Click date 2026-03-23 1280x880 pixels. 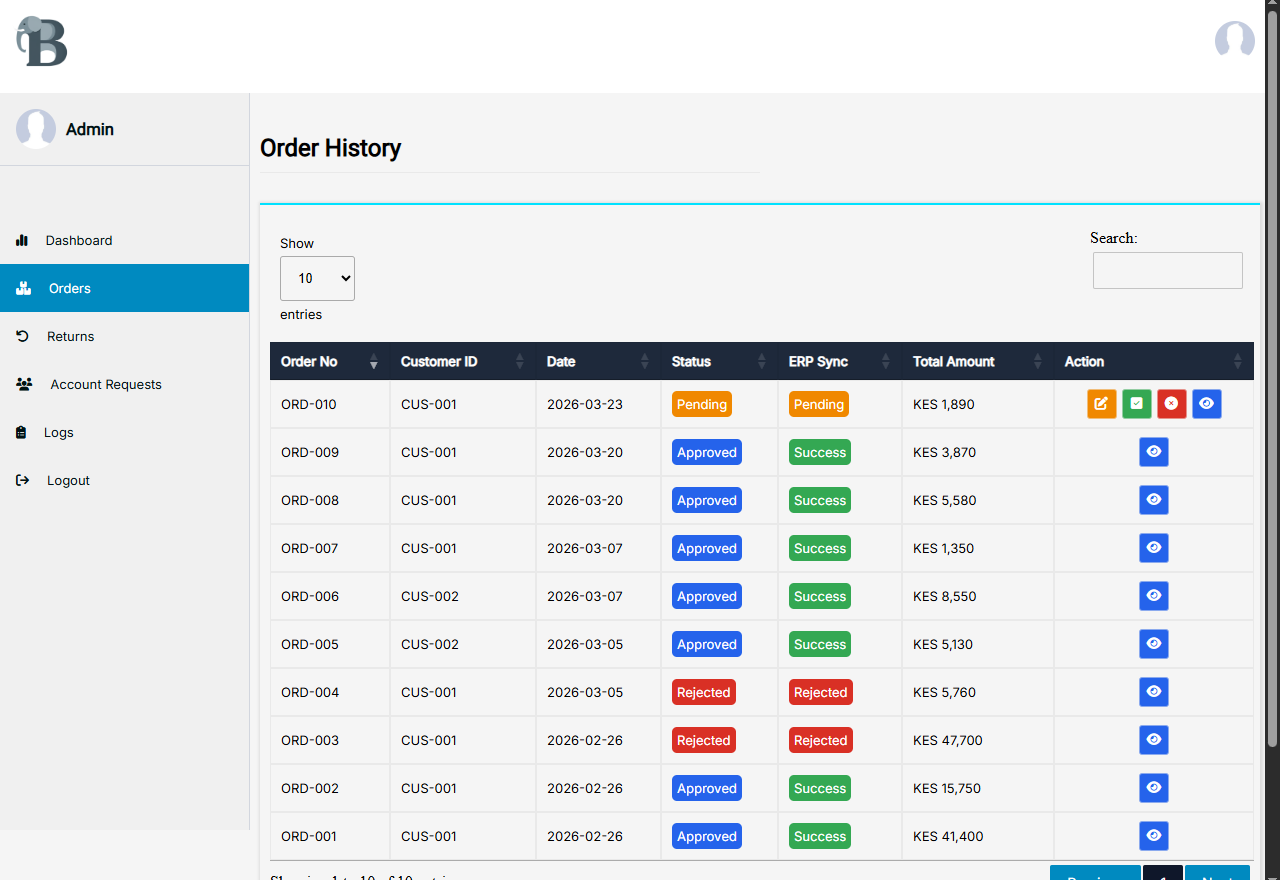click(585, 404)
